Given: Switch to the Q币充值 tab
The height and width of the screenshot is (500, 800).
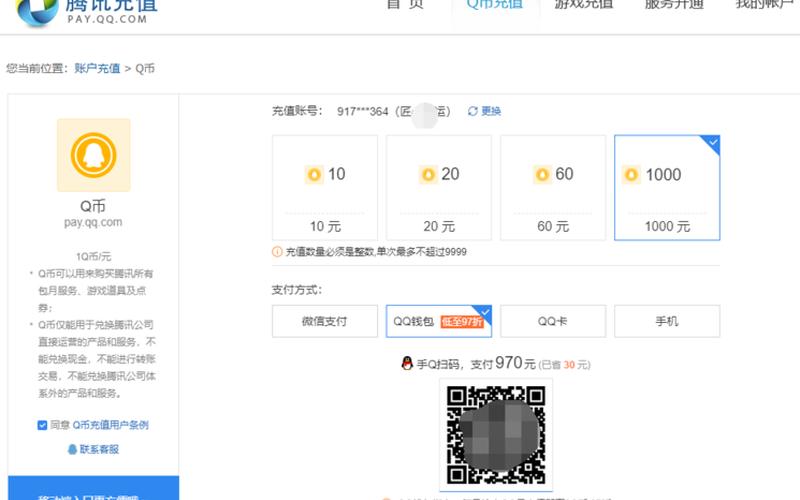Looking at the screenshot, I should click(494, 4).
